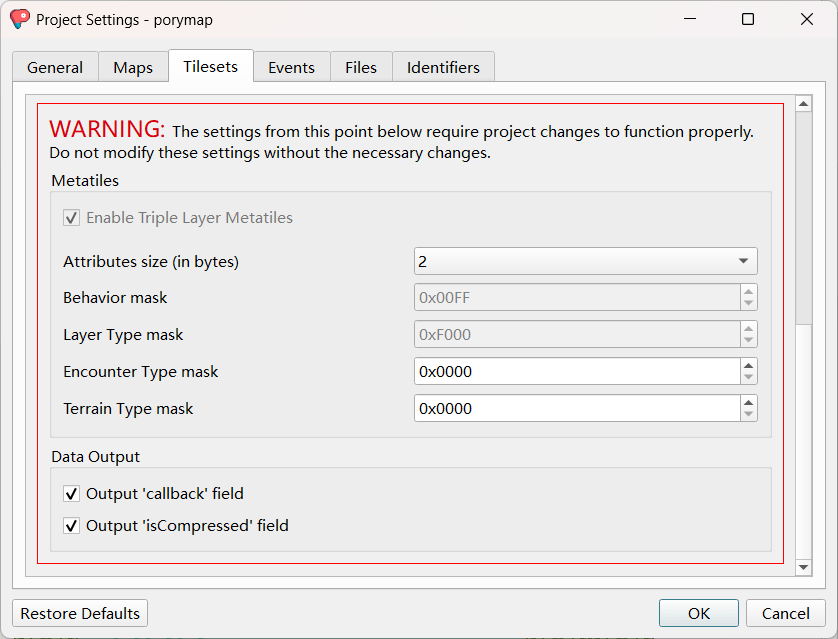Viewport: 838px width, 639px height.
Task: Decrease the Terrain Type mask value
Action: (x=749, y=415)
